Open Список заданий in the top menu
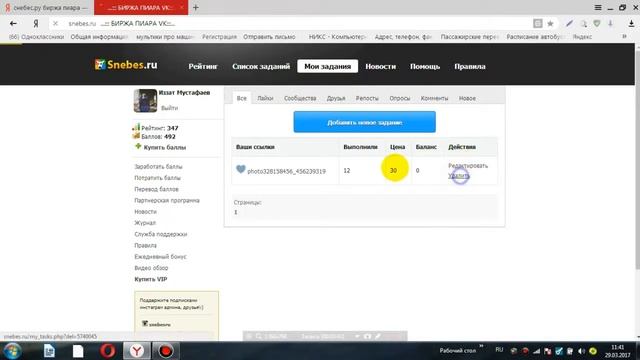Image resolution: width=640 pixels, height=360 pixels. [261, 66]
